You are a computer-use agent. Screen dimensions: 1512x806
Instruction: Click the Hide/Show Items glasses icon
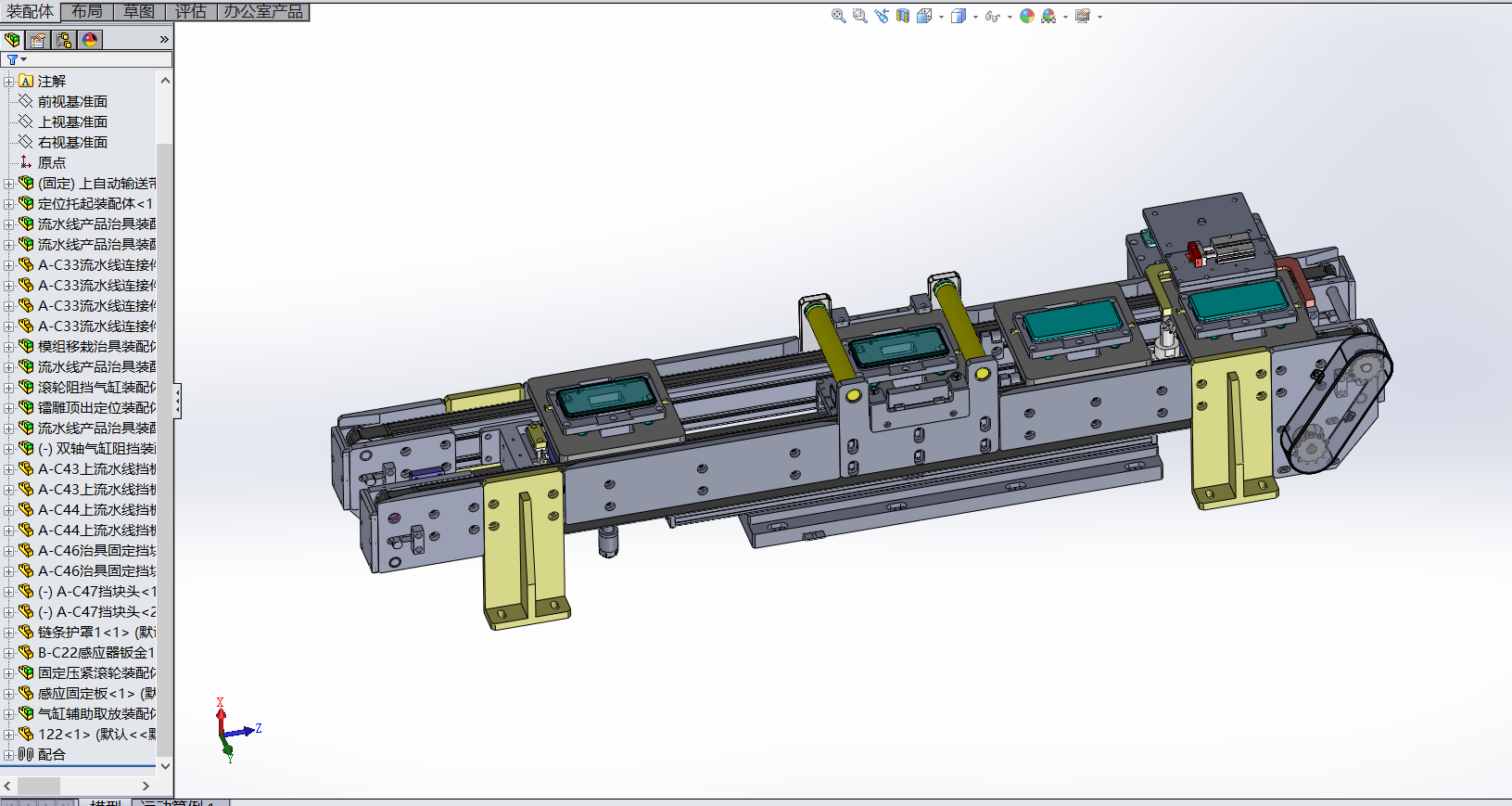tap(992, 16)
